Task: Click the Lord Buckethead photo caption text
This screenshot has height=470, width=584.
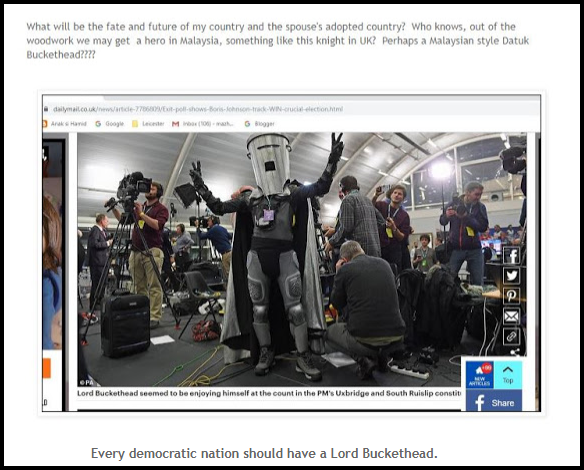Action: tap(269, 393)
